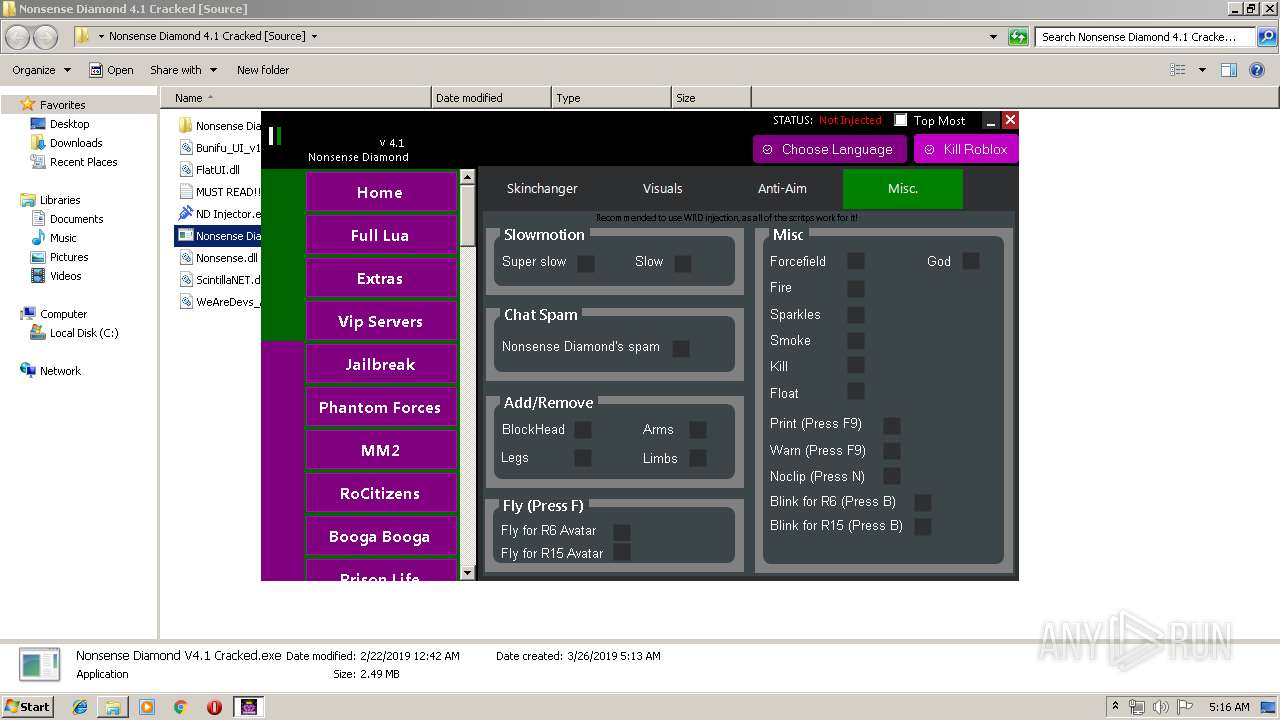Image resolution: width=1280 pixels, height=720 pixels.
Task: Open the view options dropdown arrow
Action: (x=1202, y=70)
